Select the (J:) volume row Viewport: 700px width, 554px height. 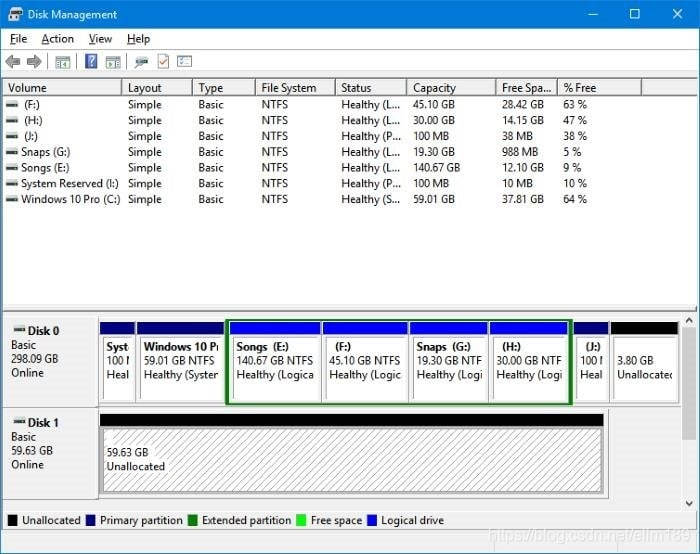pos(296,136)
